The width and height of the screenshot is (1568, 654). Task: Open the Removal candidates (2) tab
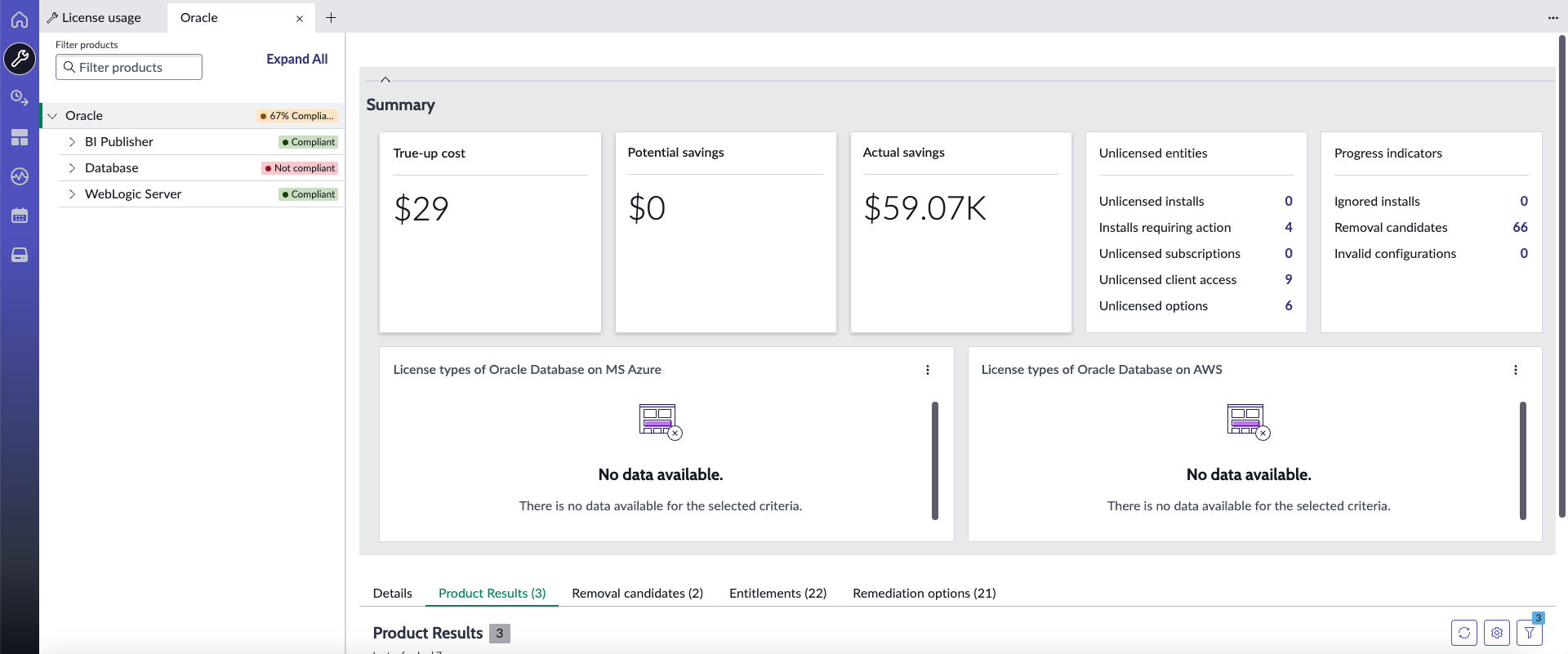638,594
